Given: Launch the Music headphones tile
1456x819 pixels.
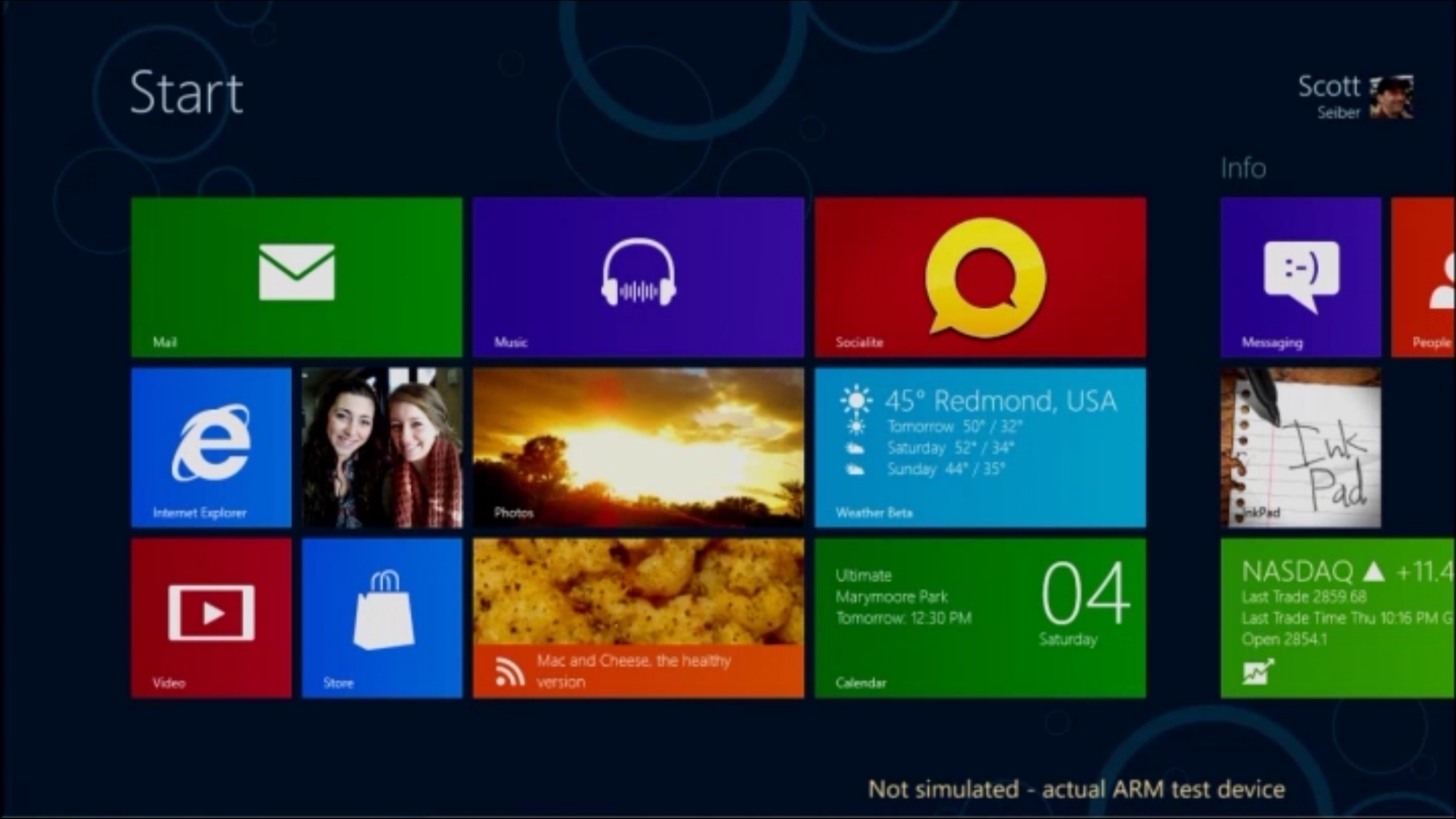Looking at the screenshot, I should pyautogui.click(x=638, y=277).
